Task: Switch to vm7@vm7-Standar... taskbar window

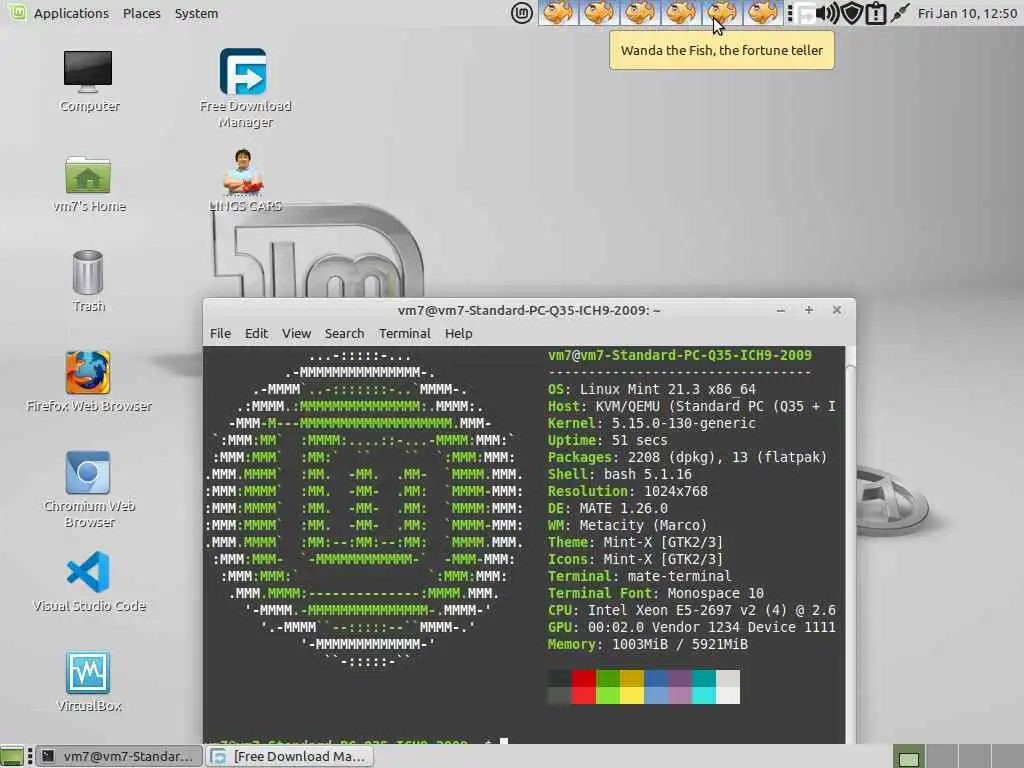Action: click(x=119, y=756)
